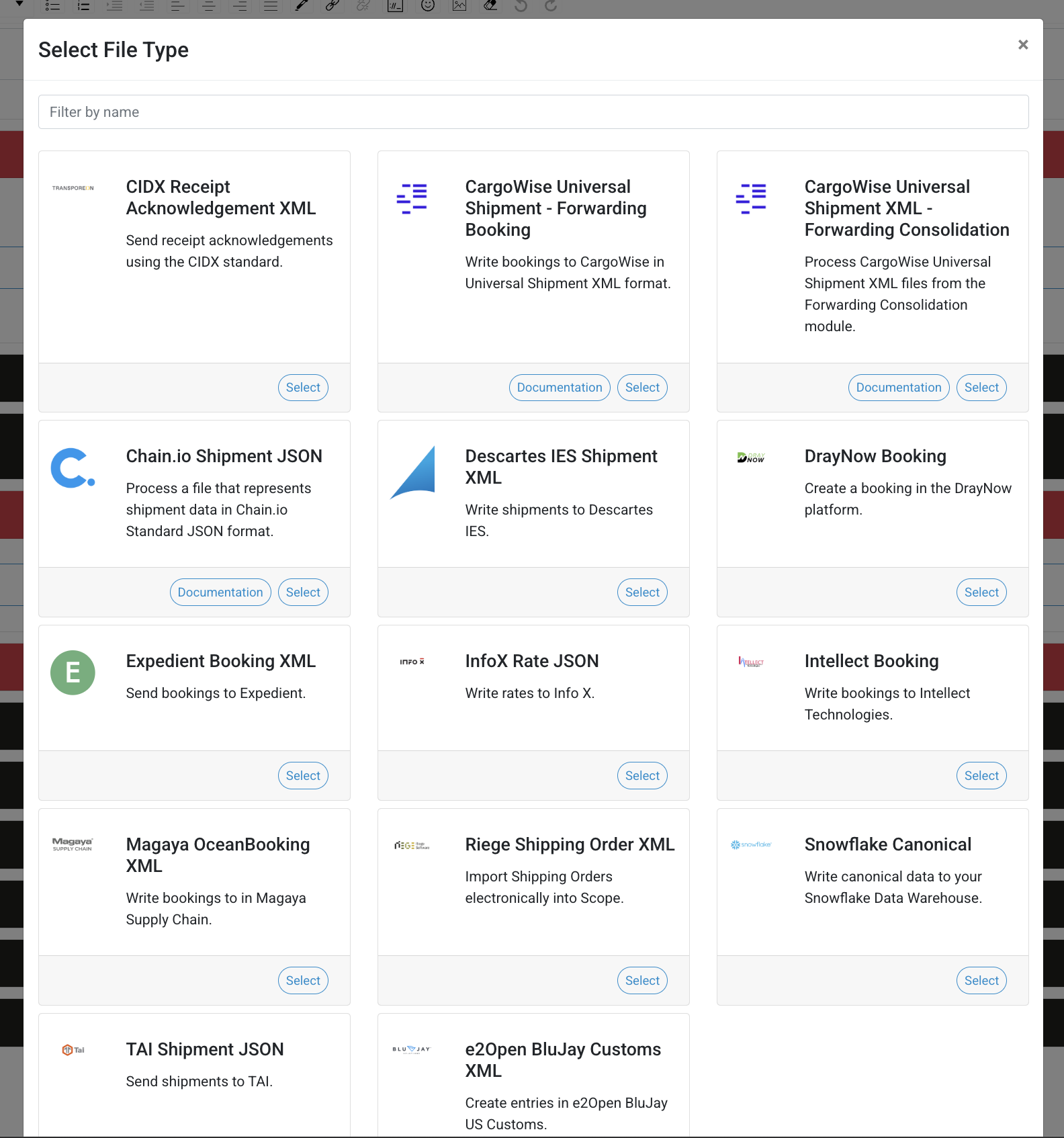
Task: Click the 'Chain.io Shipment JSON' card title
Action: [224, 456]
